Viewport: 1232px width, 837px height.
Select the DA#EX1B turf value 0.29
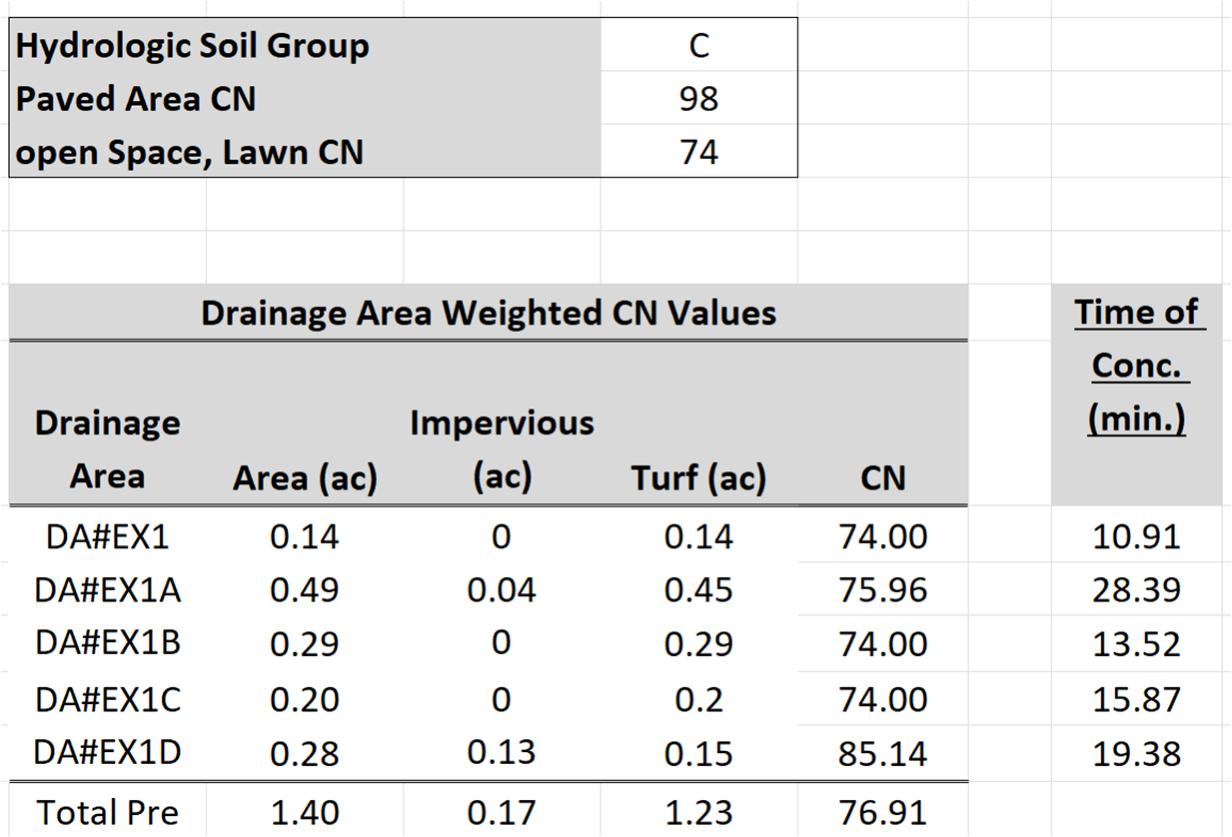pyautogui.click(x=699, y=645)
